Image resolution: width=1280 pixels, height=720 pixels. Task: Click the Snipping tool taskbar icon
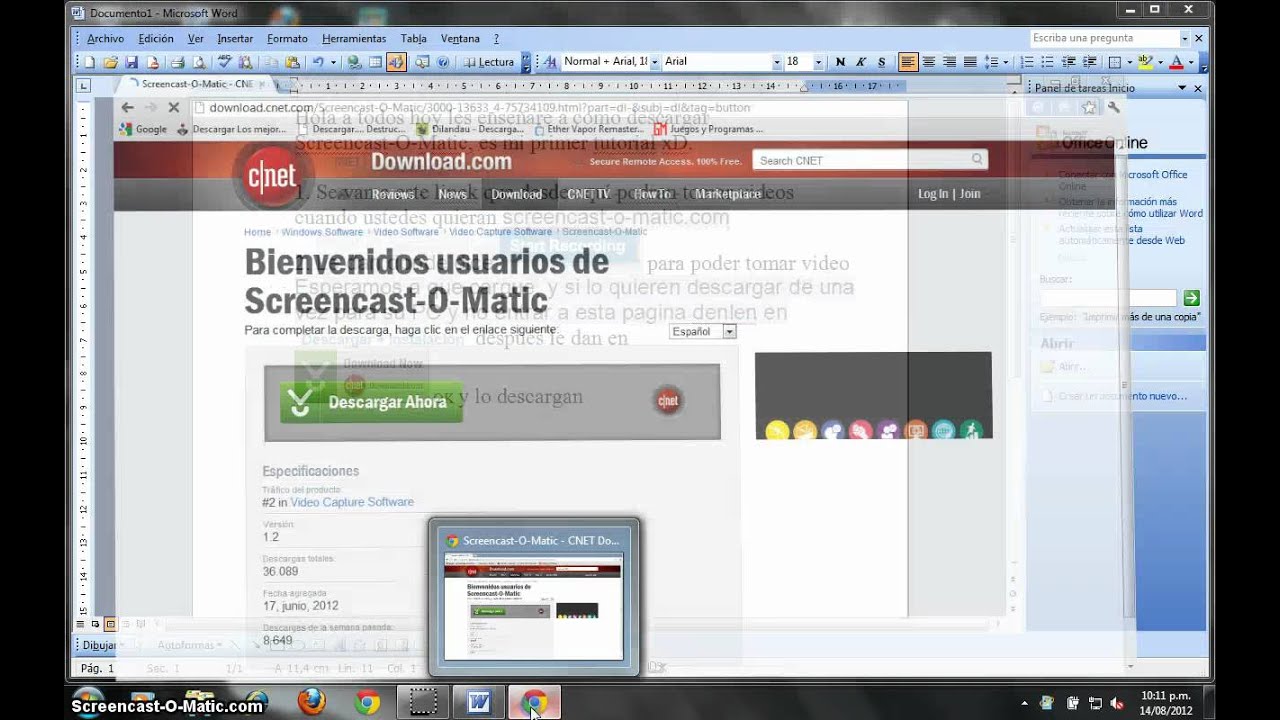click(x=423, y=703)
